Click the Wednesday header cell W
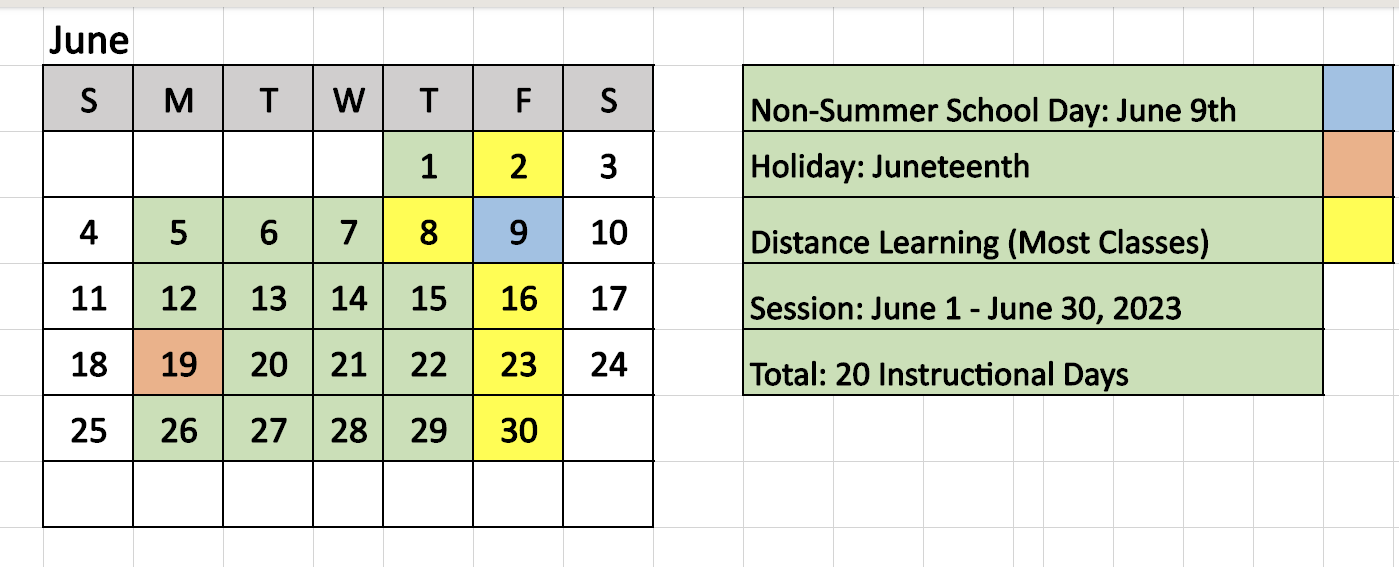This screenshot has height=567, width=1399. 348,99
